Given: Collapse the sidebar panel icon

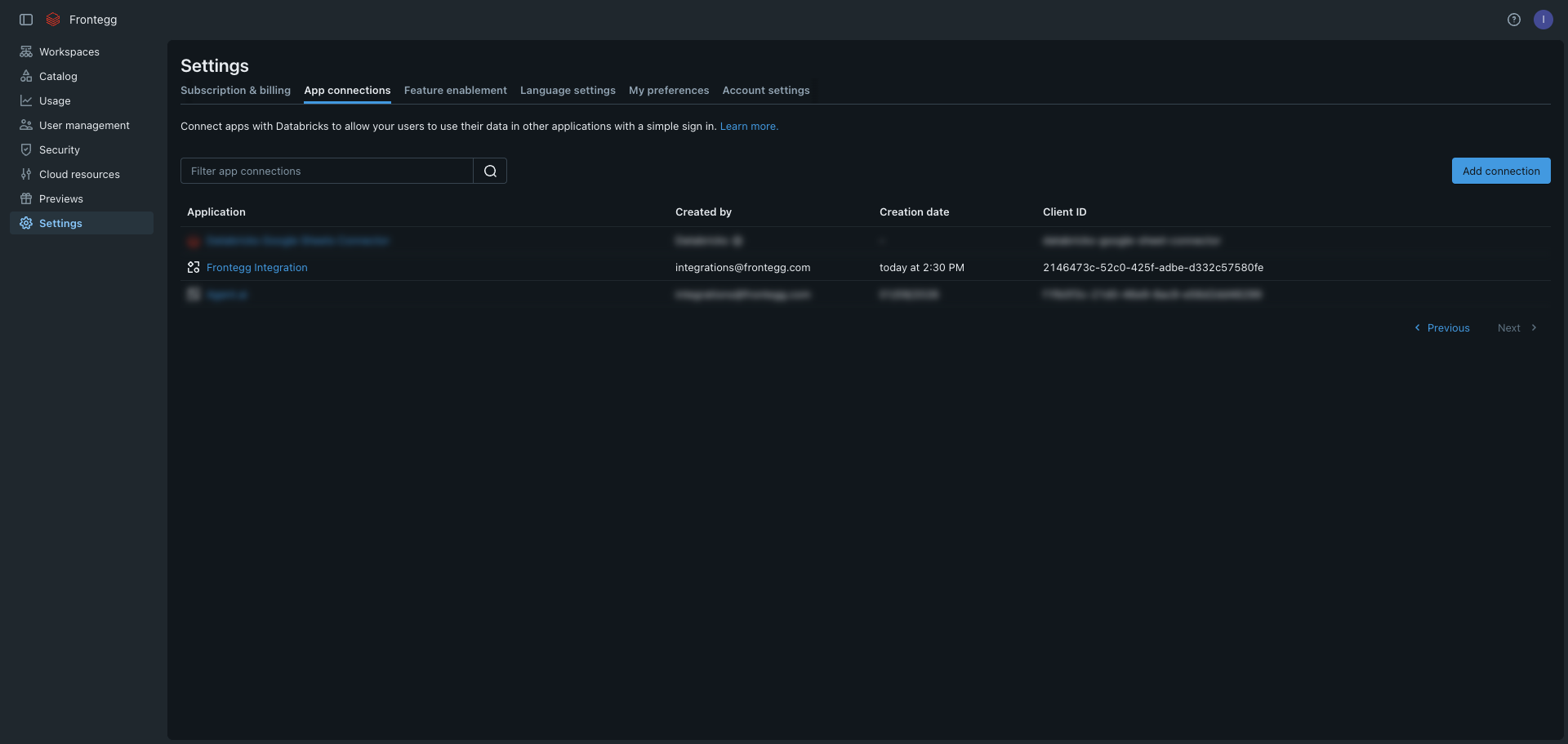Looking at the screenshot, I should tap(26, 20).
